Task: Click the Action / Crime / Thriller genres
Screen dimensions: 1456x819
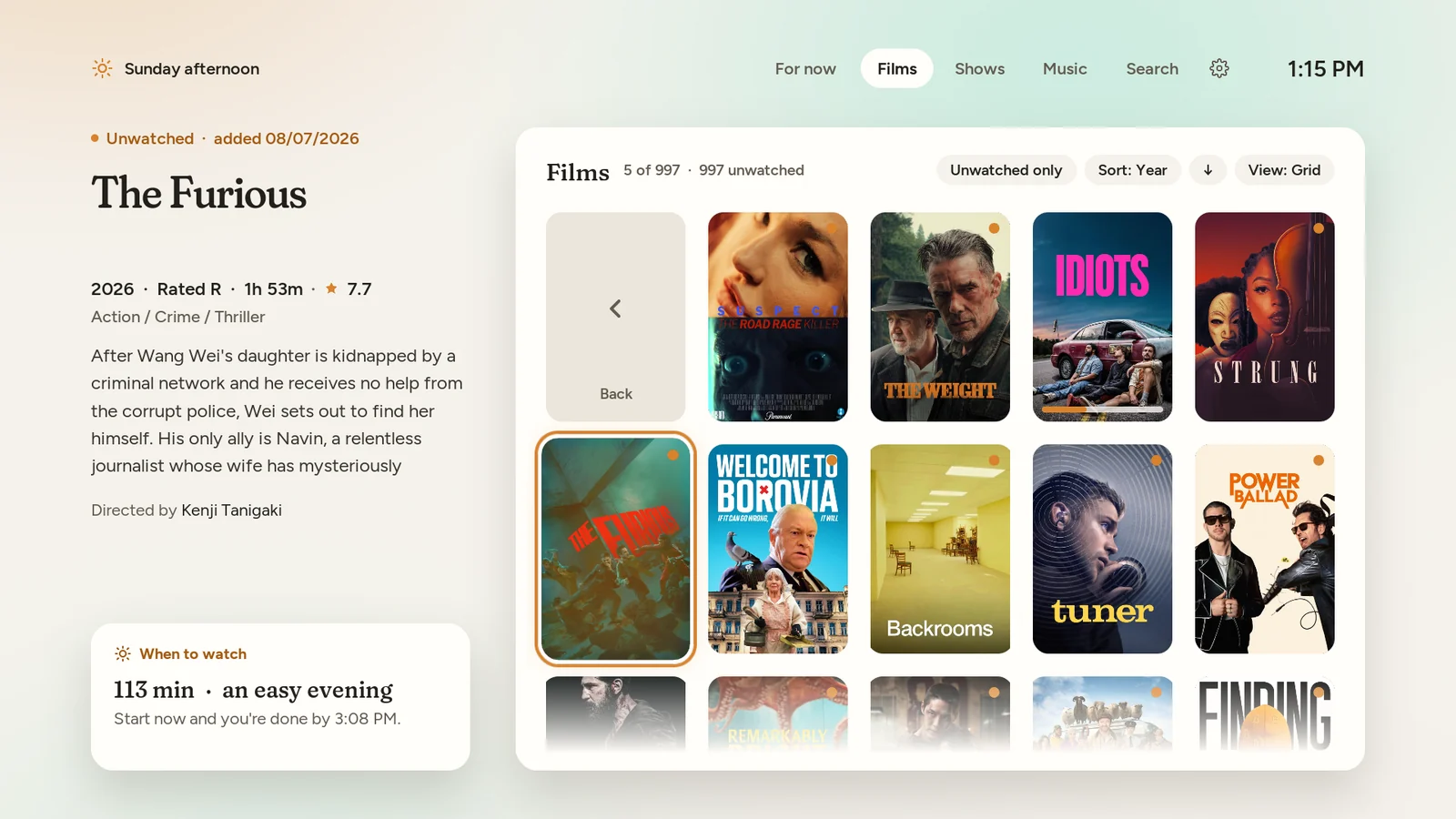Action: pyautogui.click(x=178, y=317)
